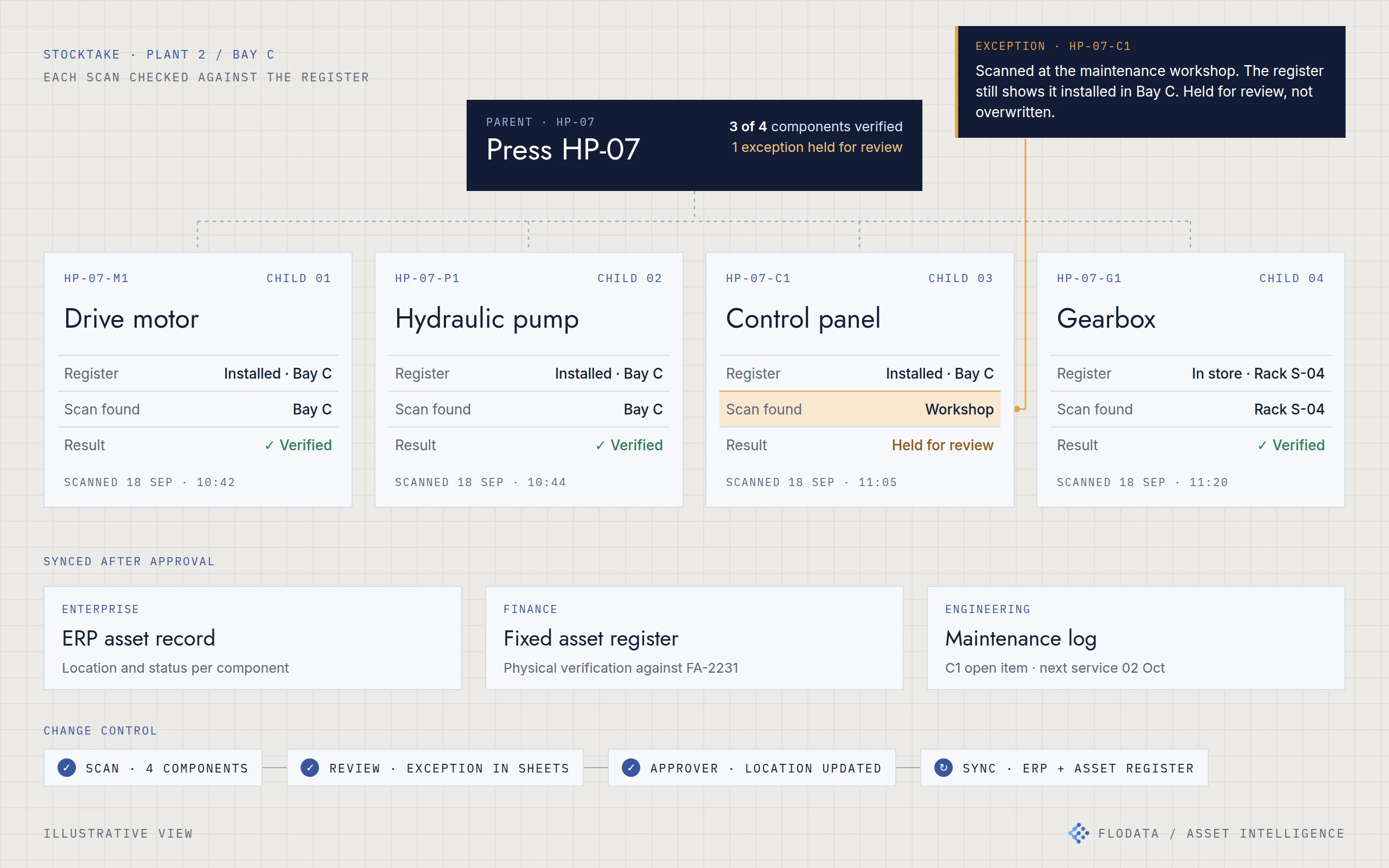Click the Exception HP-07-C1 callout heading

[1053, 46]
